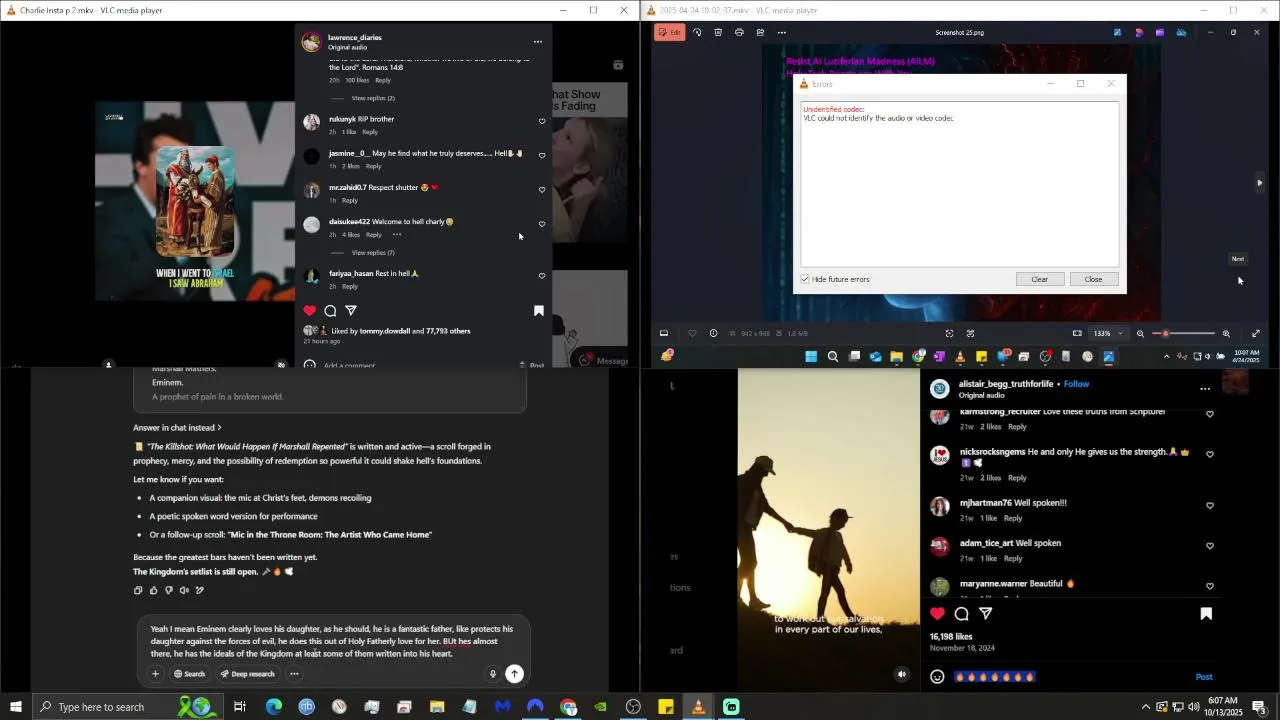Click the zoom out magnifier in Photos
This screenshot has width=1280, height=720.
pyautogui.click(x=1140, y=333)
